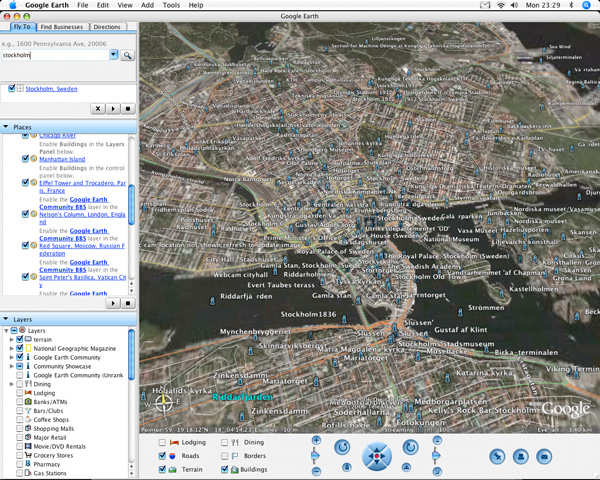The image size is (600, 480).
Task: Open the Apple menu
Action: pos(13,5)
